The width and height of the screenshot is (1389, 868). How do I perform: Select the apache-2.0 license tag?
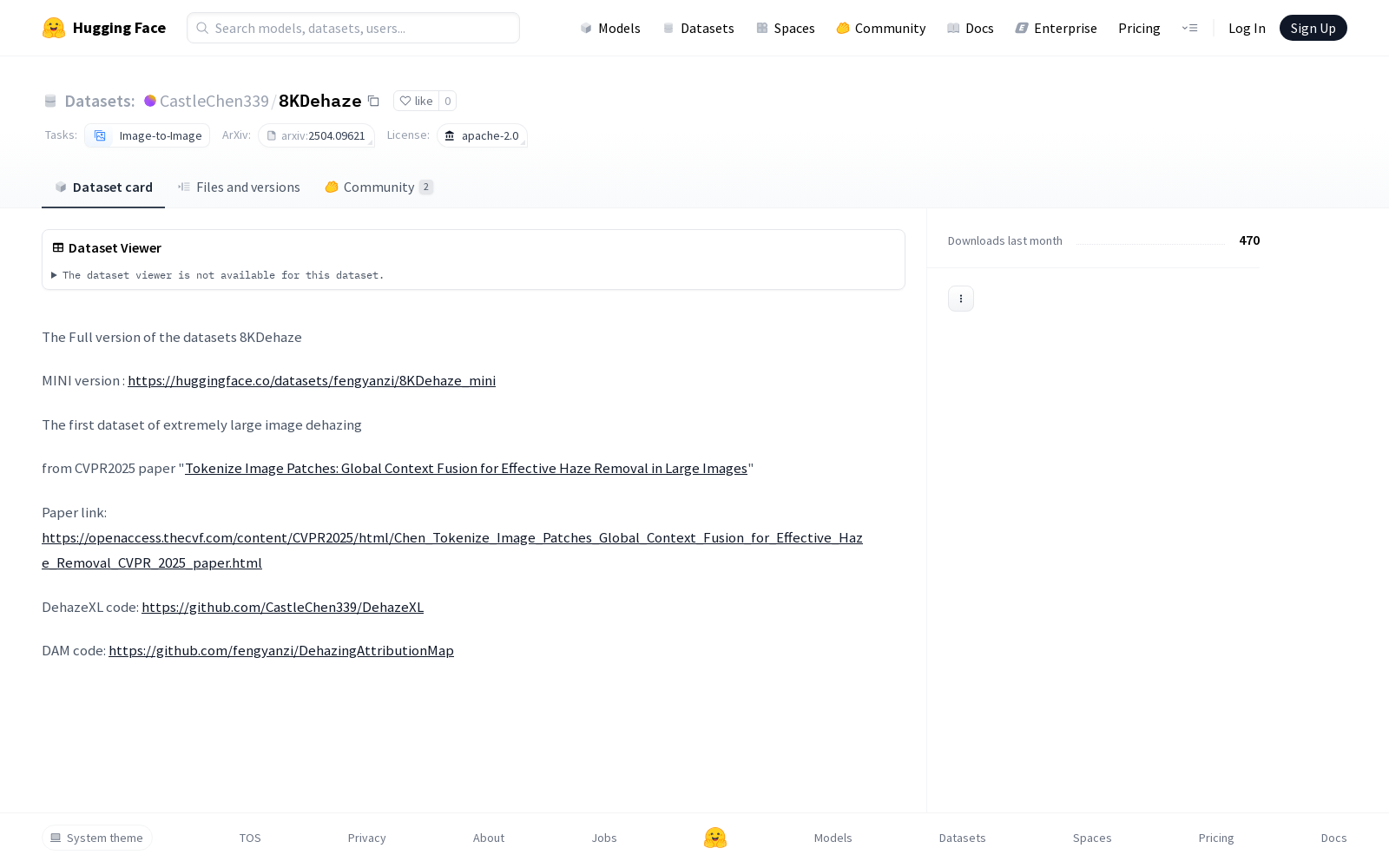(482, 135)
